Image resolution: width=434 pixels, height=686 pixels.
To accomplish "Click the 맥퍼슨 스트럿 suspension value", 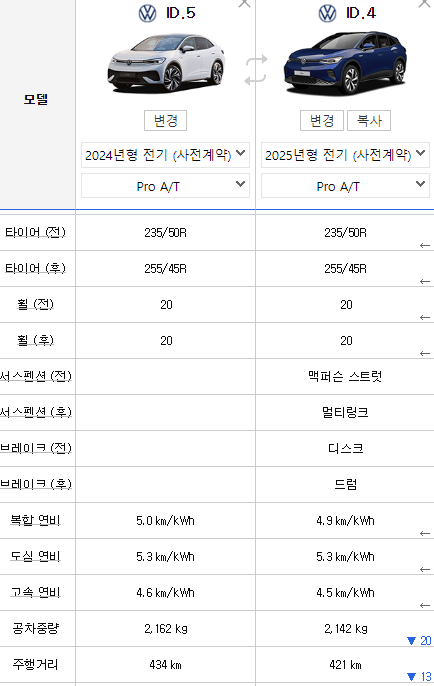I will [345, 376].
